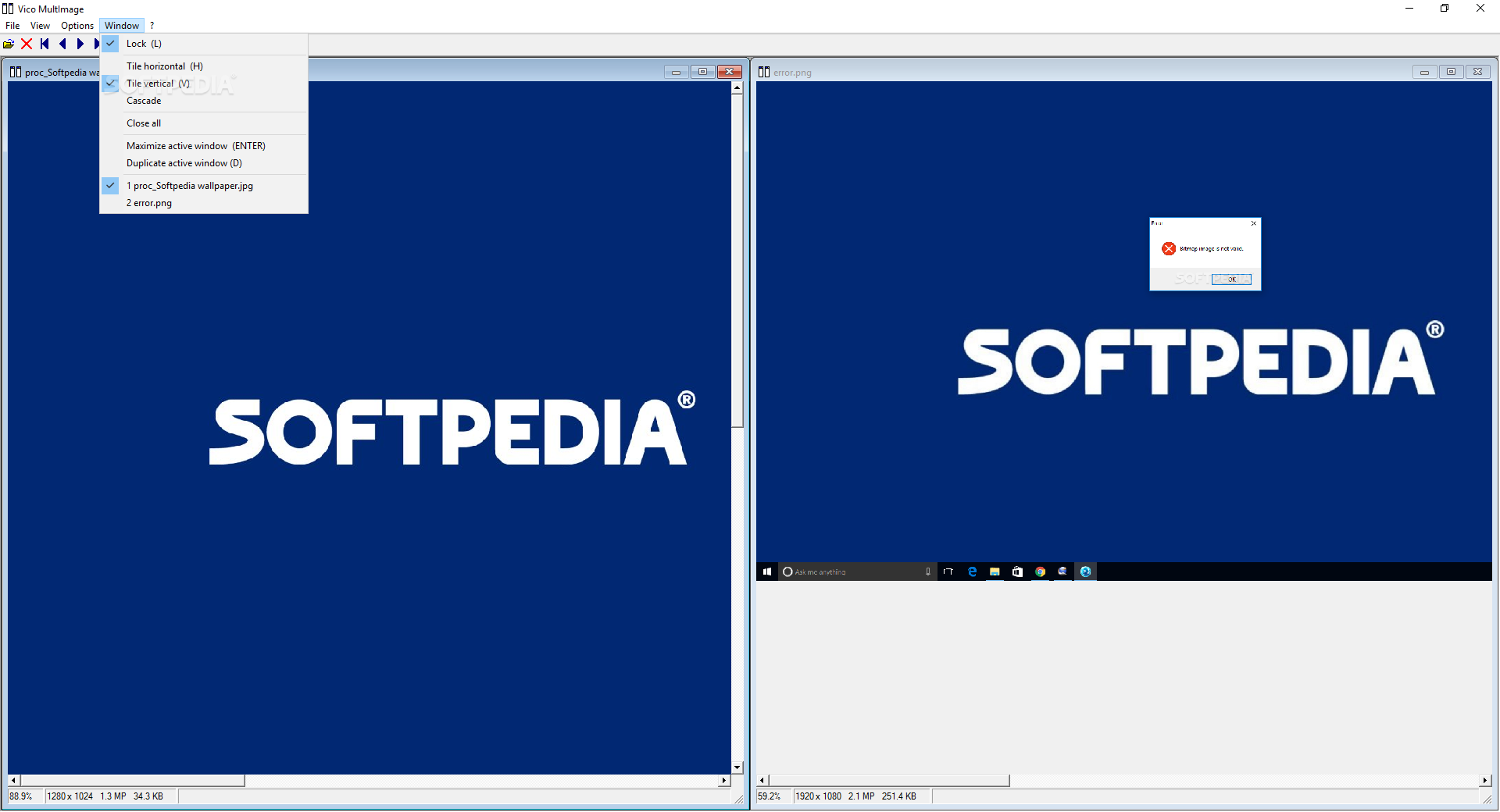This screenshot has height=812, width=1500.
Task: Click the red X close image toolbar icon
Action: click(x=27, y=44)
